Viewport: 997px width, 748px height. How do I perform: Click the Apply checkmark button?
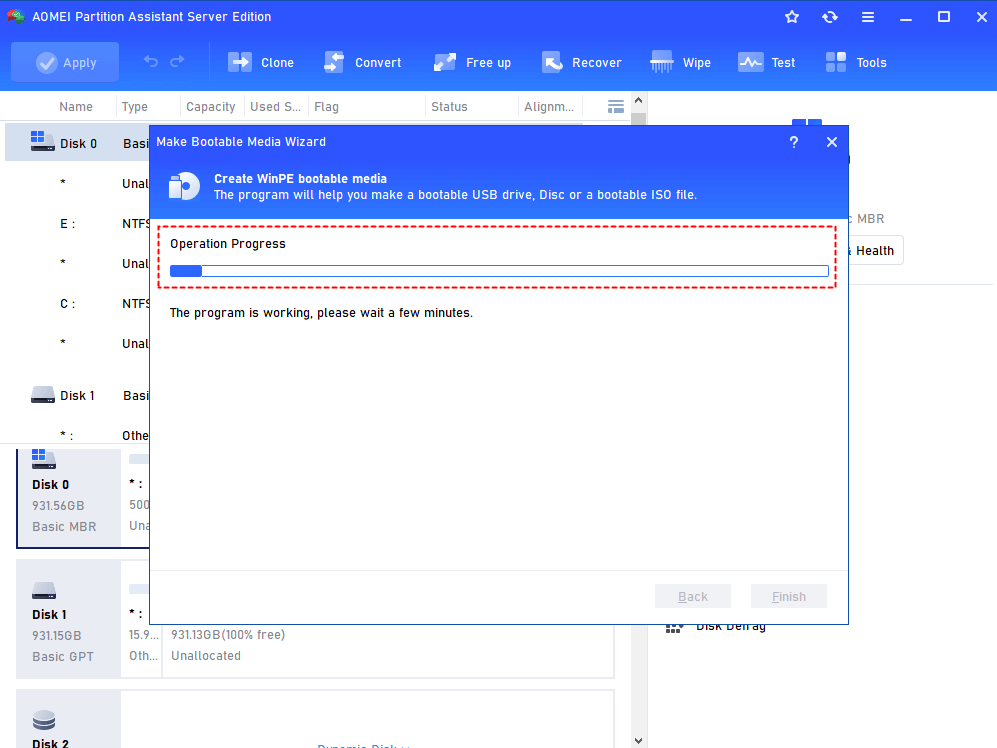65,62
